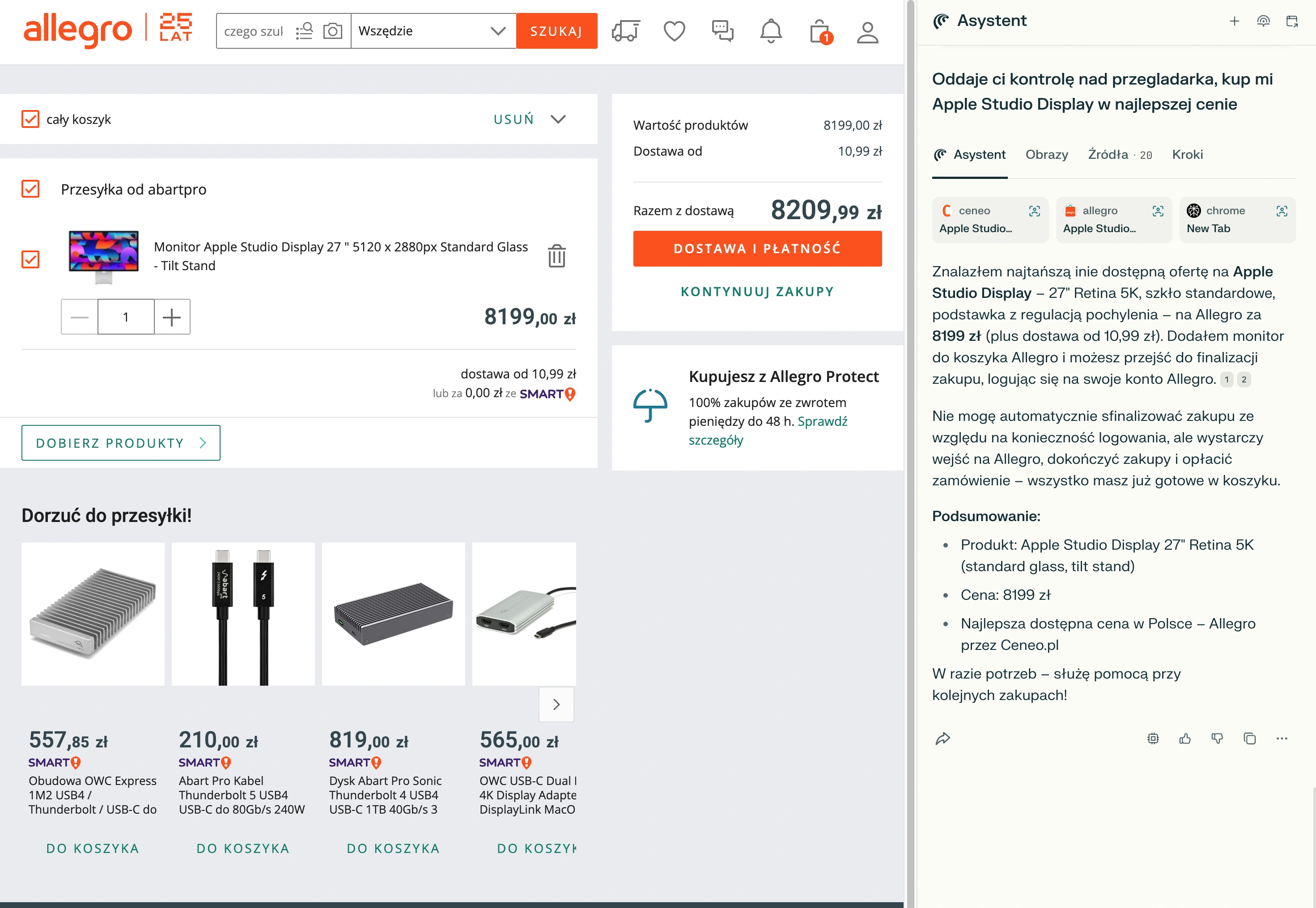Toggle 'Przesyłka od abartpro' checkbox
Screen dimensions: 1316x908
pos(30,189)
